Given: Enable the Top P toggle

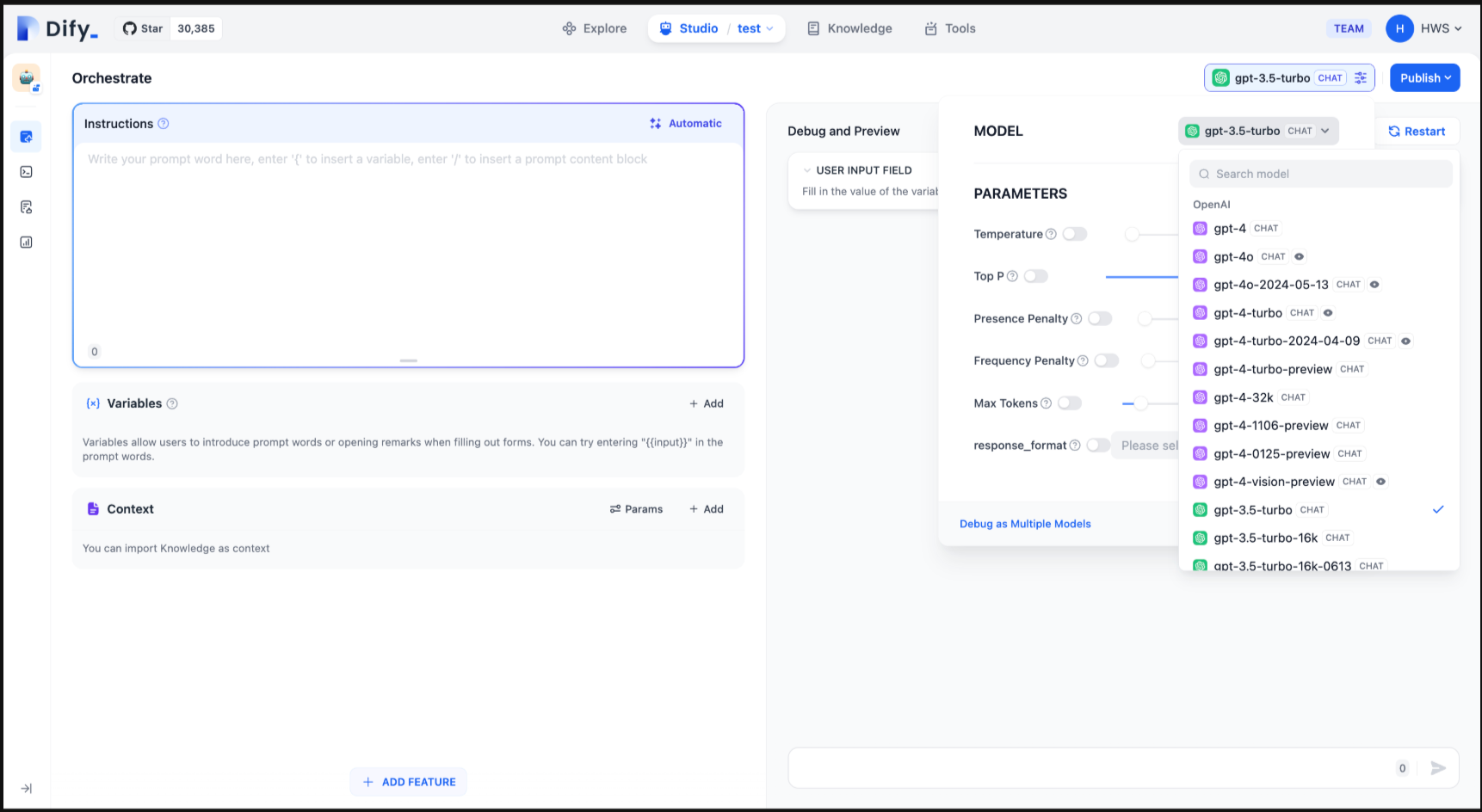Looking at the screenshot, I should coord(1036,276).
